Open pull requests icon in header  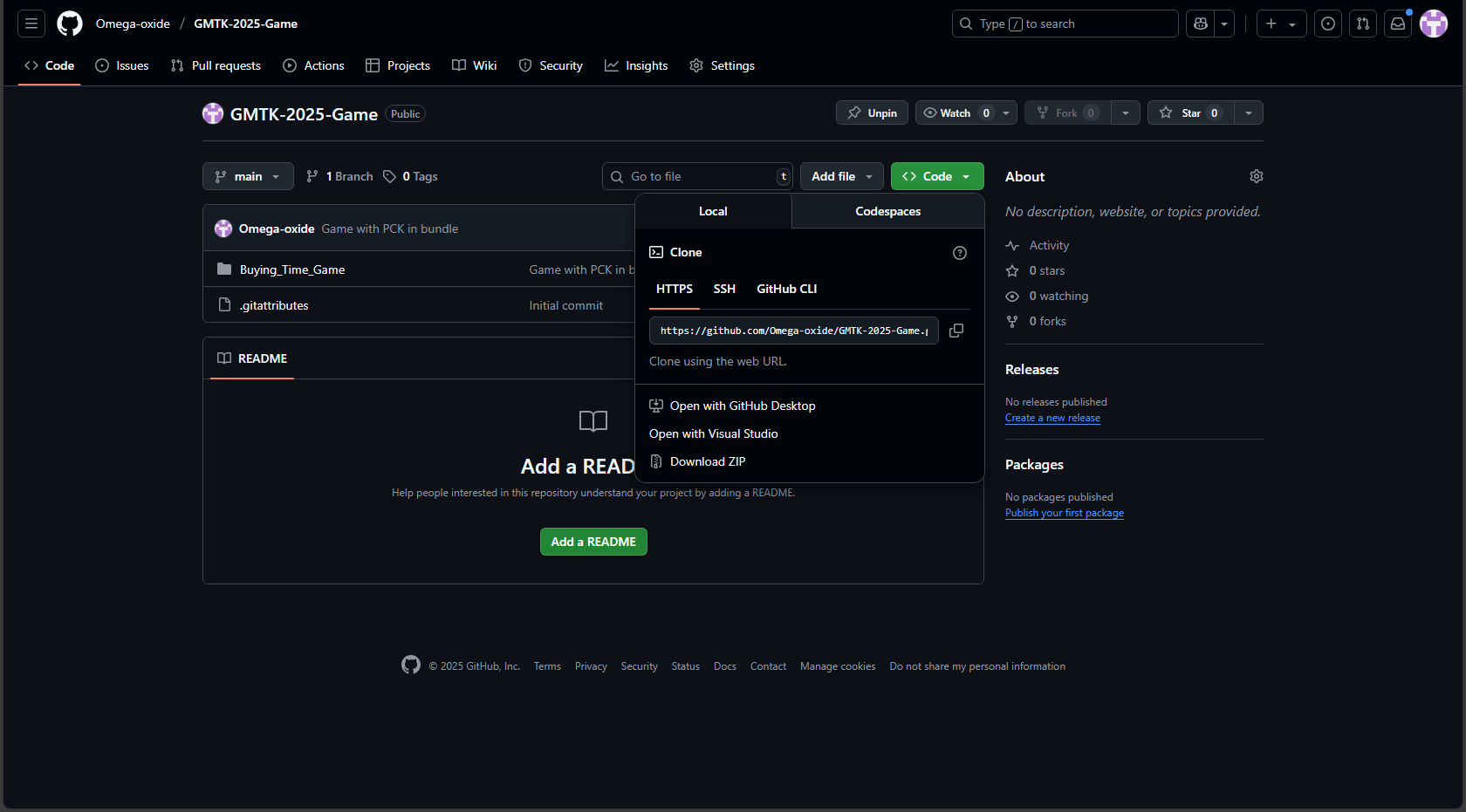point(1363,24)
